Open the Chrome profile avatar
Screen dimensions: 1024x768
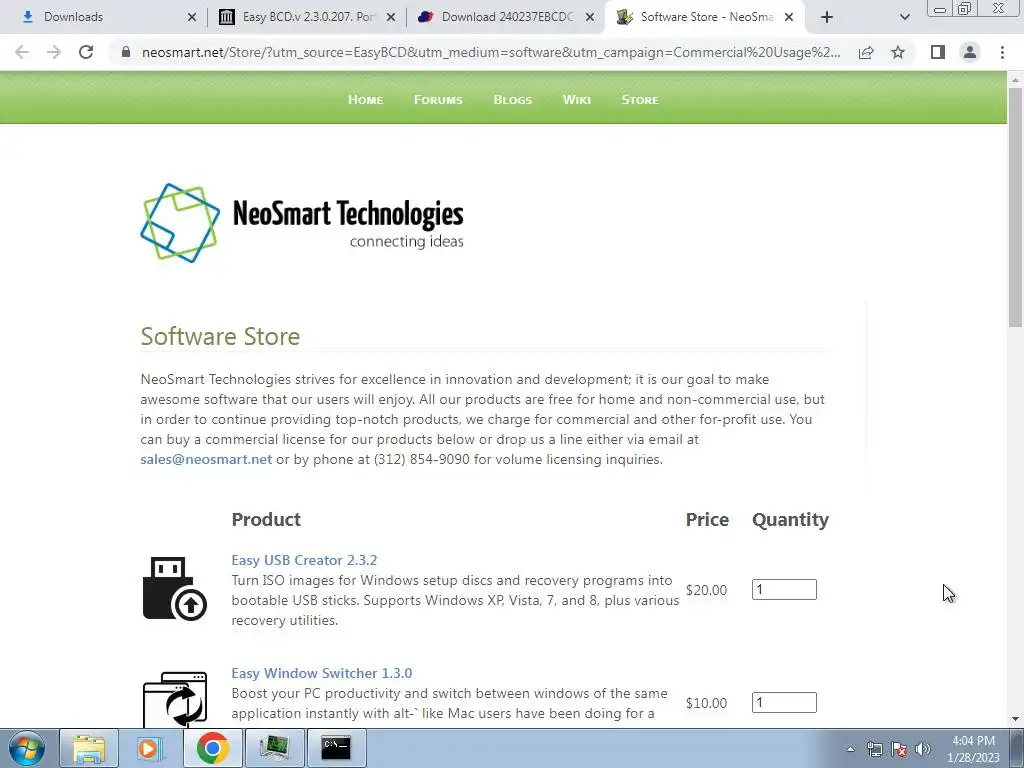970,52
